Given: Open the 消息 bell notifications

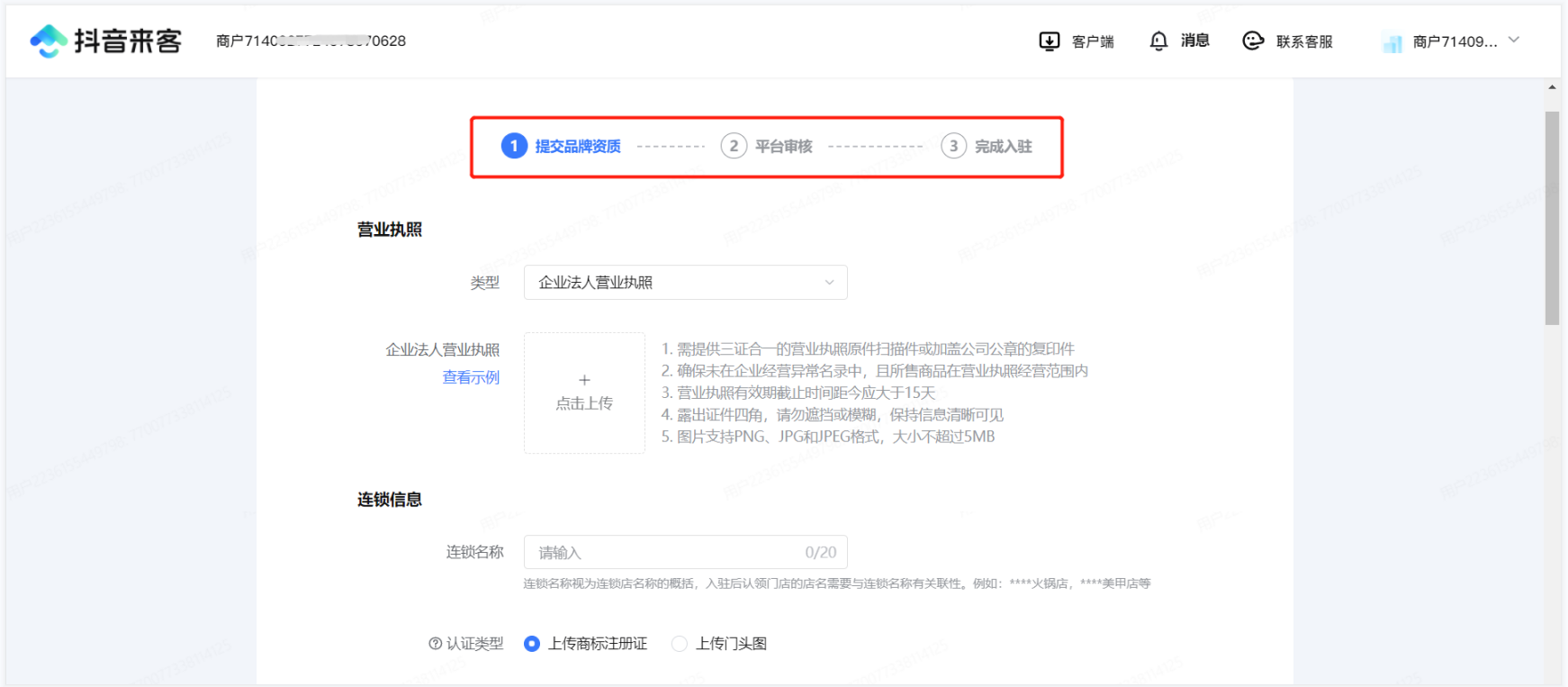Looking at the screenshot, I should pyautogui.click(x=1158, y=41).
